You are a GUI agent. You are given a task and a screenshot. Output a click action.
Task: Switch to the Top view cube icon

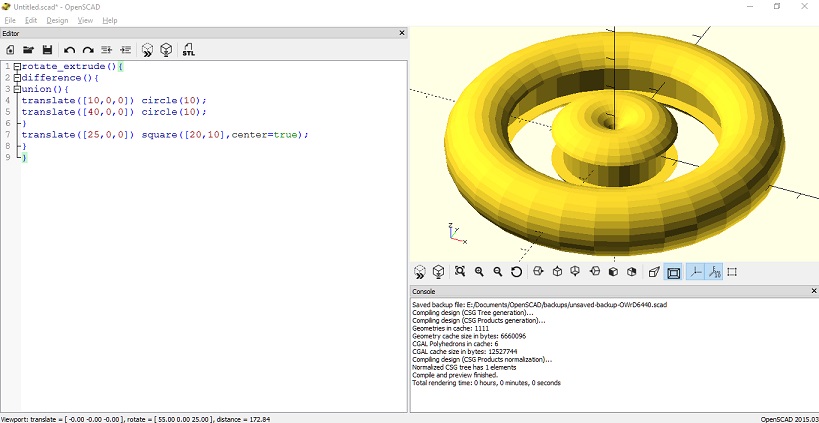[x=557, y=272]
